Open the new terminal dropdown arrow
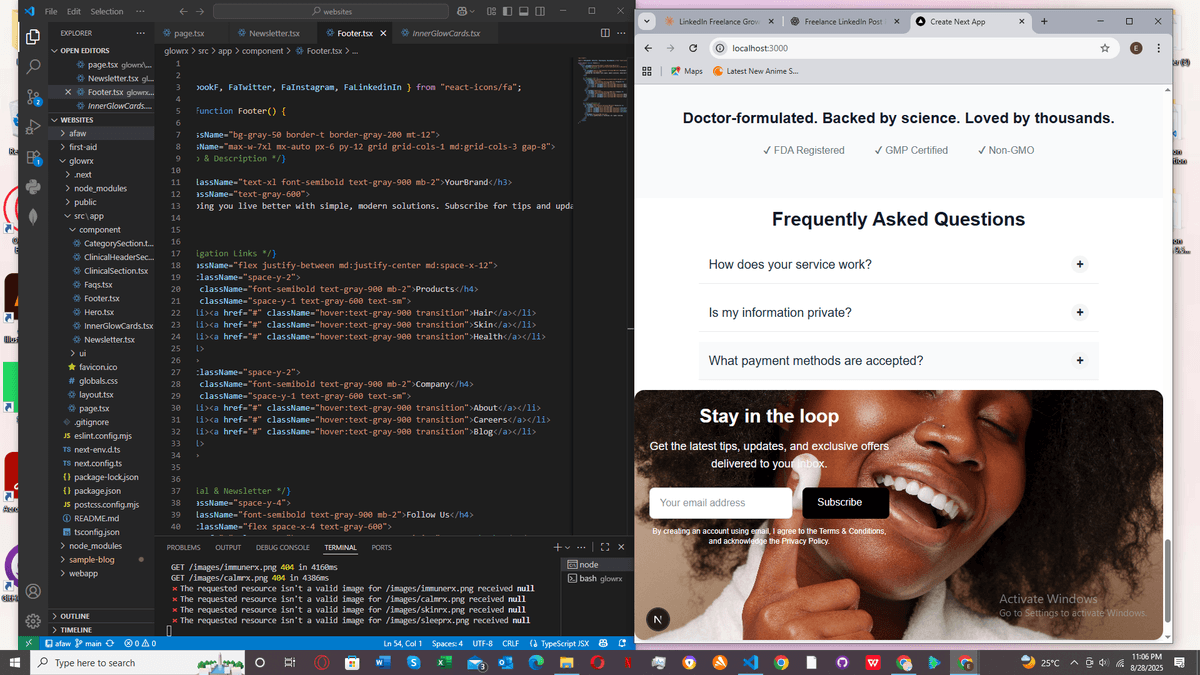 [568, 548]
